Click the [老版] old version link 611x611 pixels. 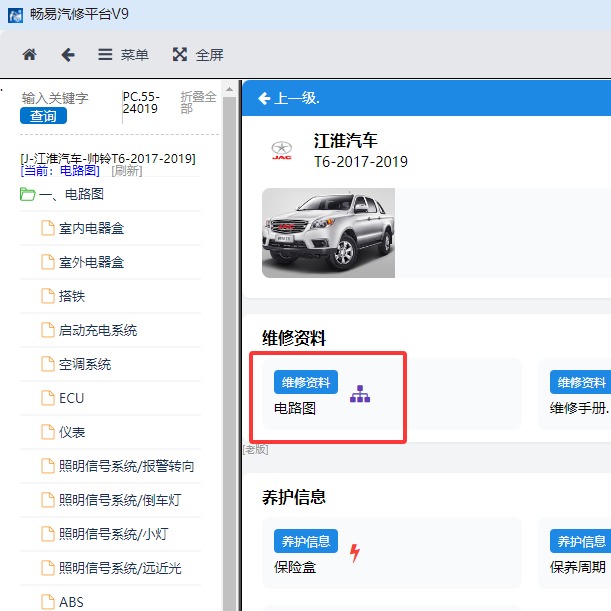(256, 450)
